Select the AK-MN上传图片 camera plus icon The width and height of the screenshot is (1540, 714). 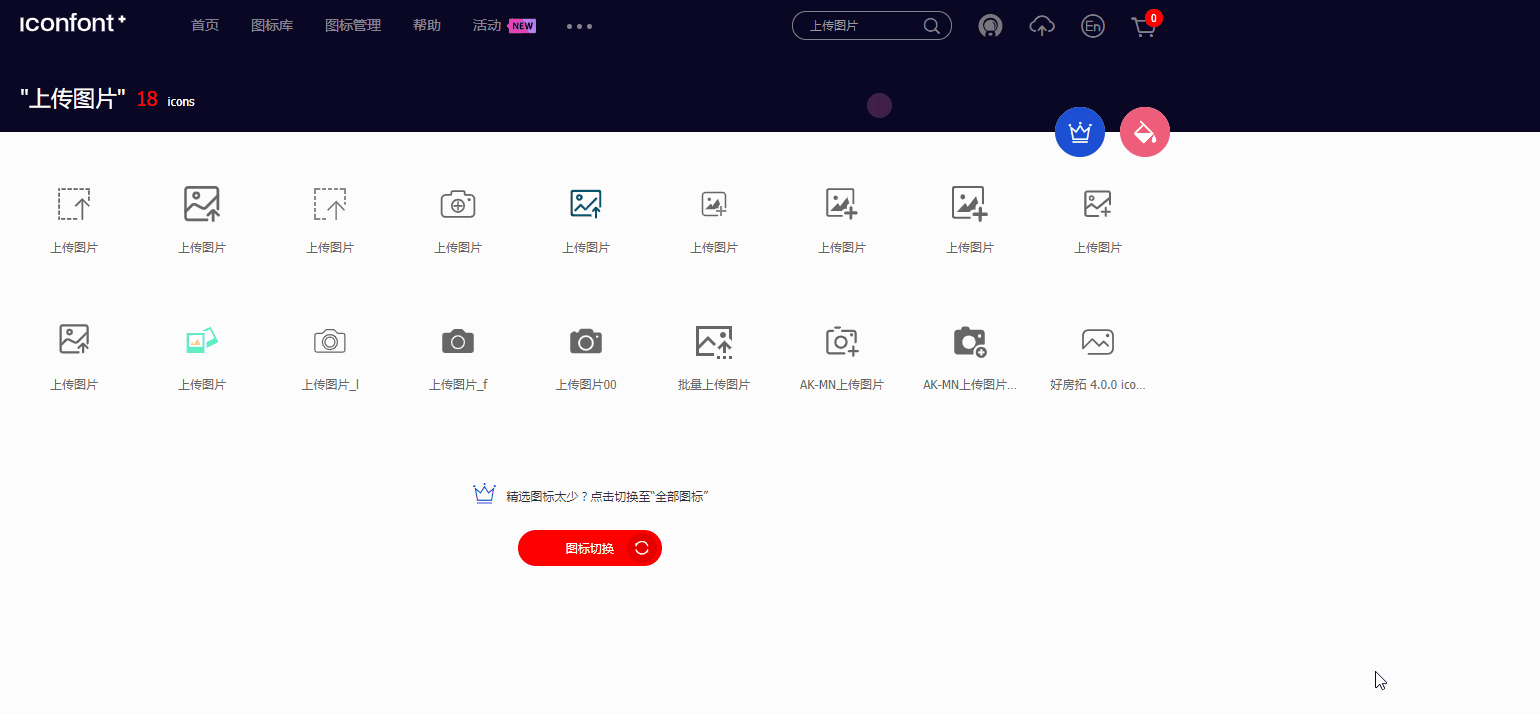click(x=842, y=340)
